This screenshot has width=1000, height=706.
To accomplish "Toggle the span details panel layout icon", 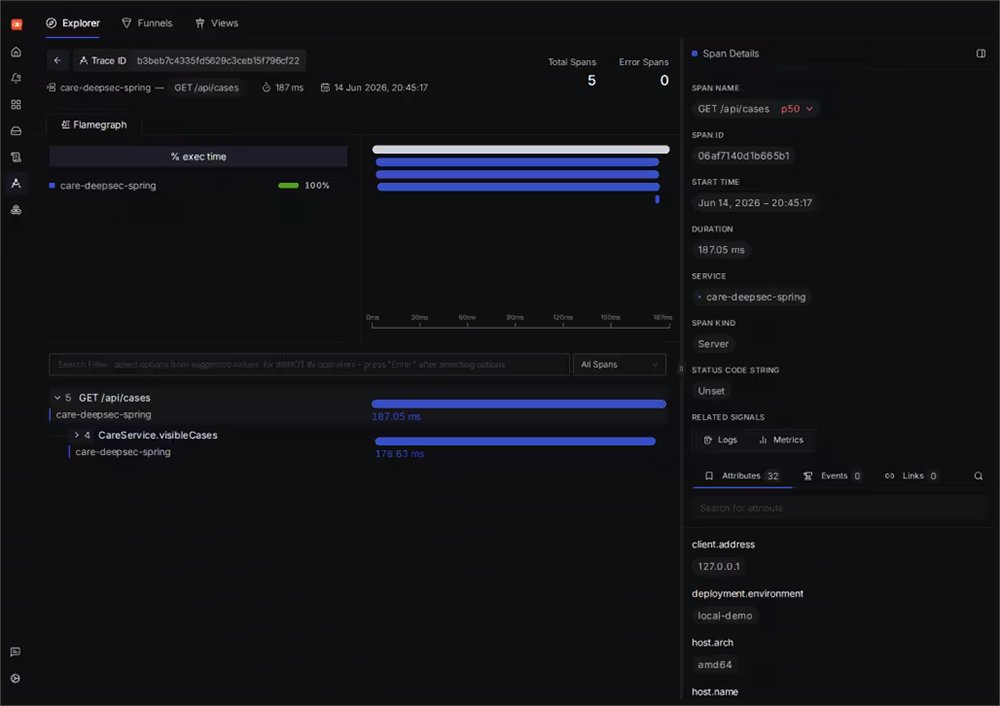I will 981,54.
